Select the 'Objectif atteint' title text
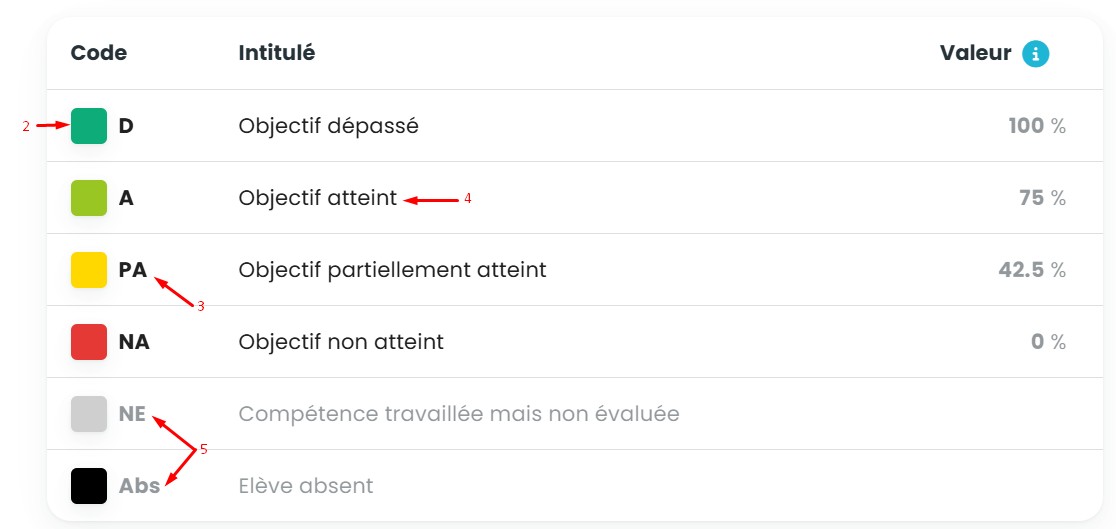 (x=317, y=198)
